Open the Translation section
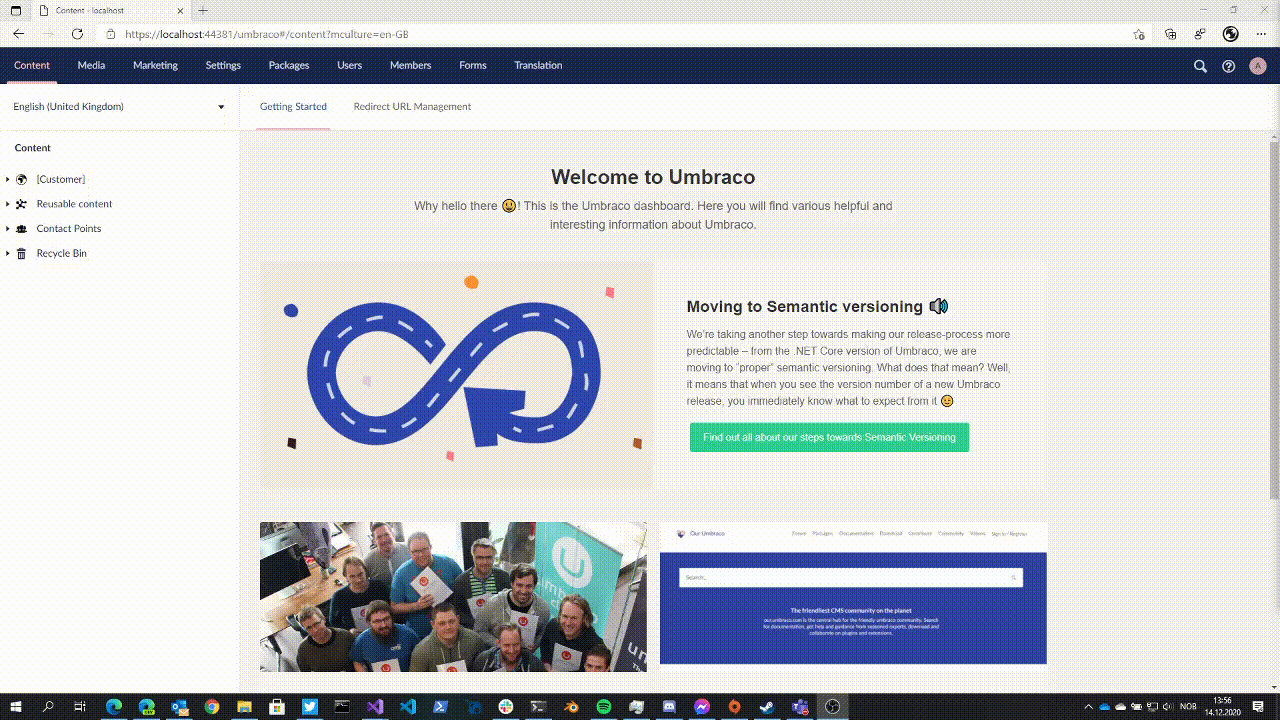The width and height of the screenshot is (1280, 720). (538, 66)
